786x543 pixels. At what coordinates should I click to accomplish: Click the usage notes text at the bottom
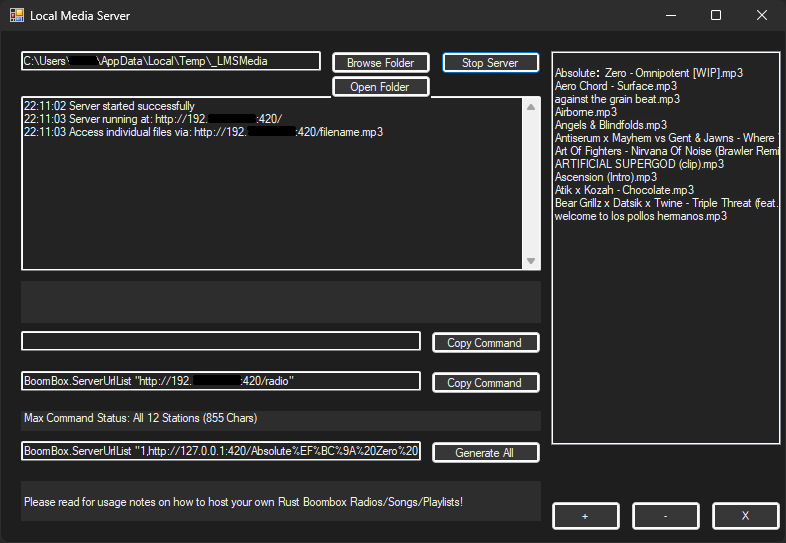(243, 502)
